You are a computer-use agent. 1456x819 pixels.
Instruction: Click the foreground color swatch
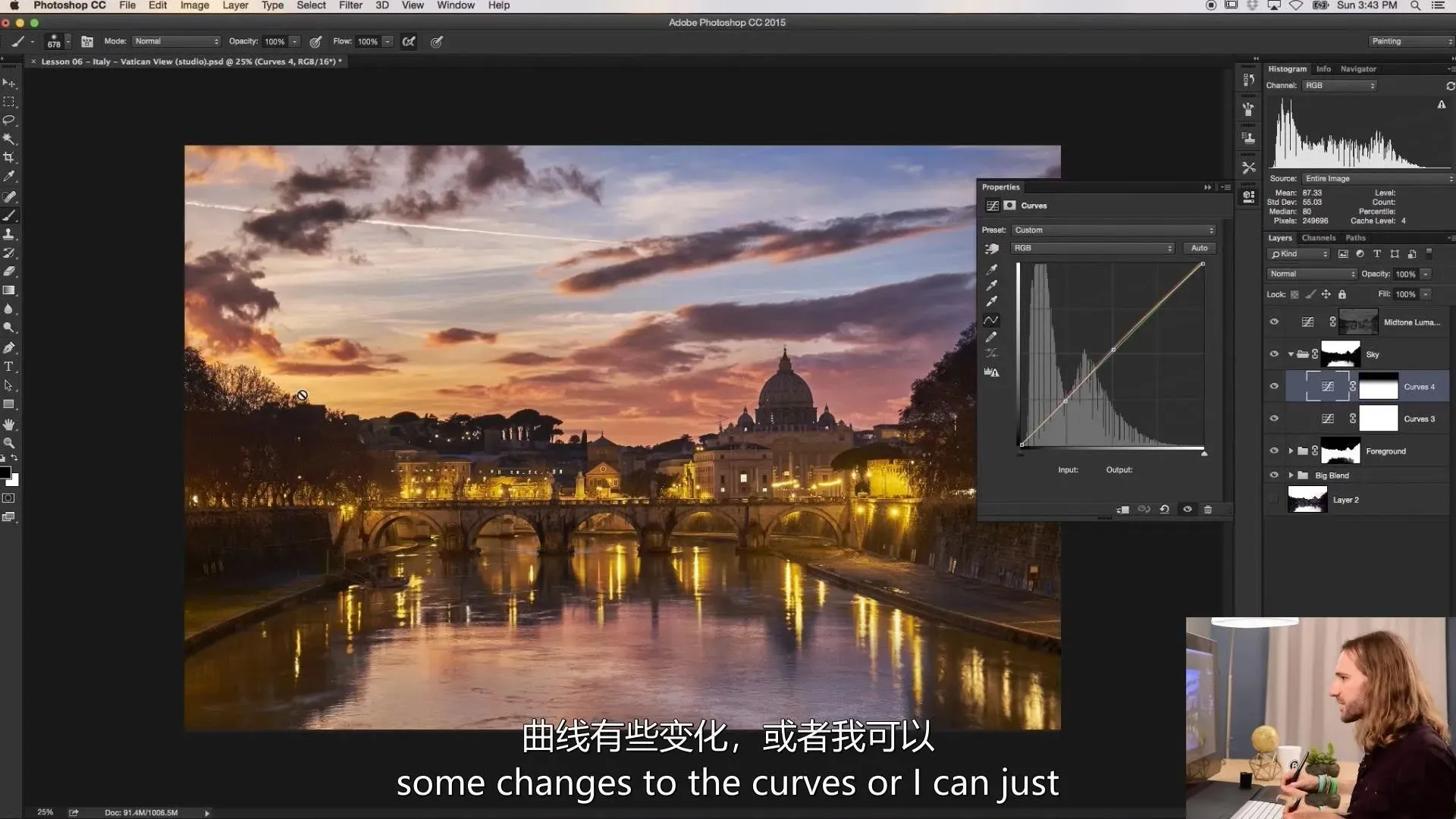click(5, 473)
